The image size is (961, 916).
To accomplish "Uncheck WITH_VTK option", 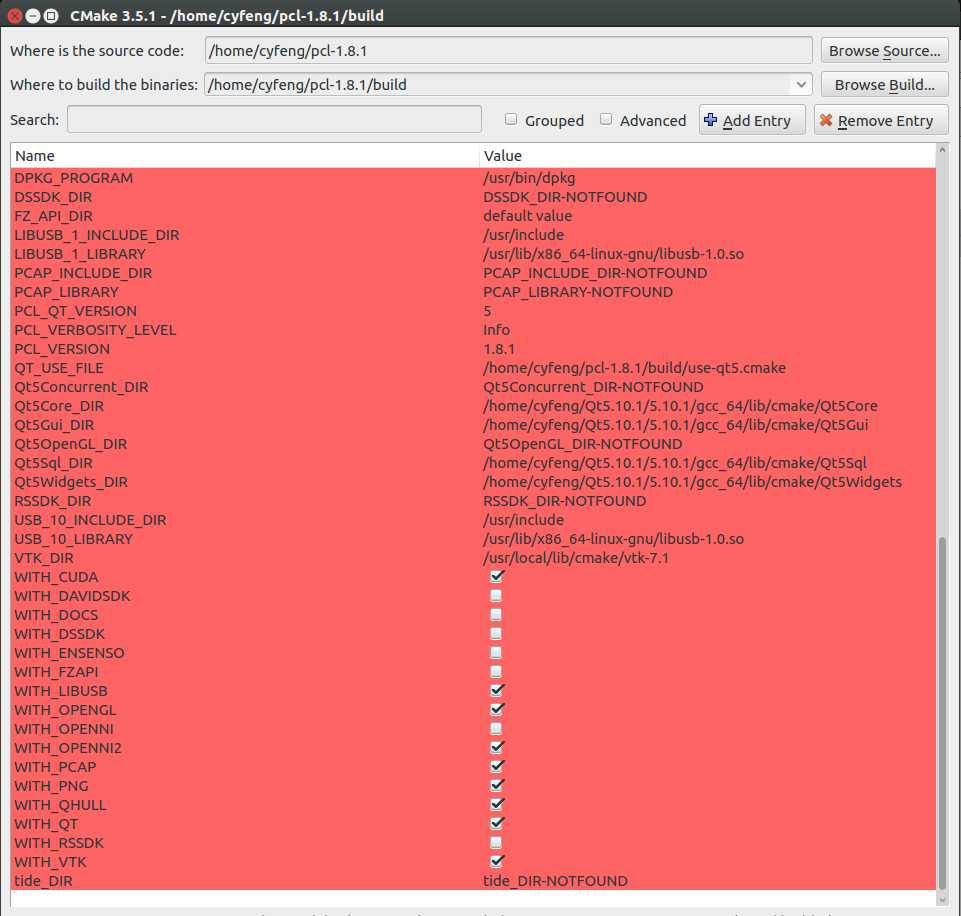I will [x=496, y=861].
